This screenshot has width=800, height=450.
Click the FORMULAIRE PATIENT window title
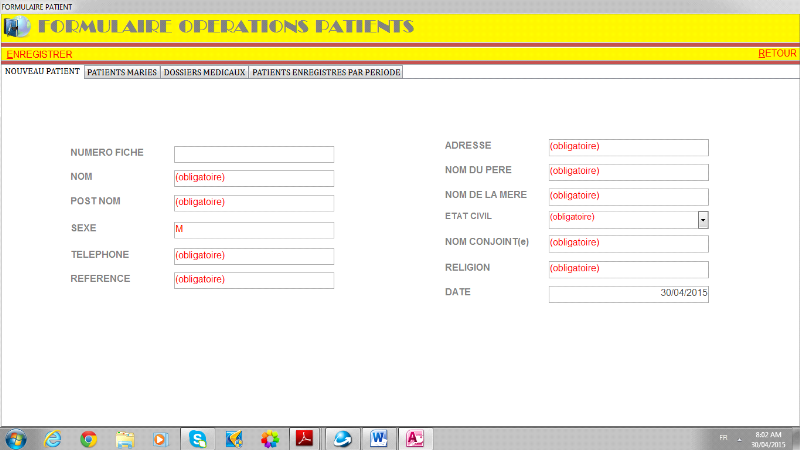[37, 7]
